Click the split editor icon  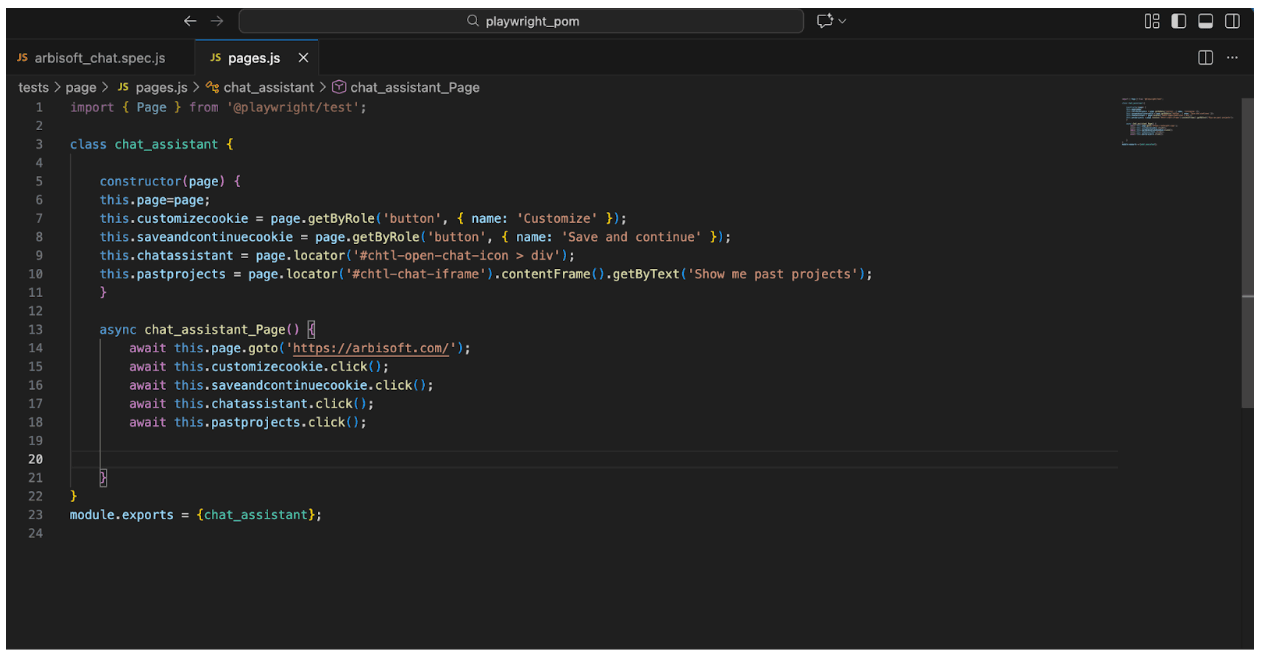pyautogui.click(x=1204, y=57)
